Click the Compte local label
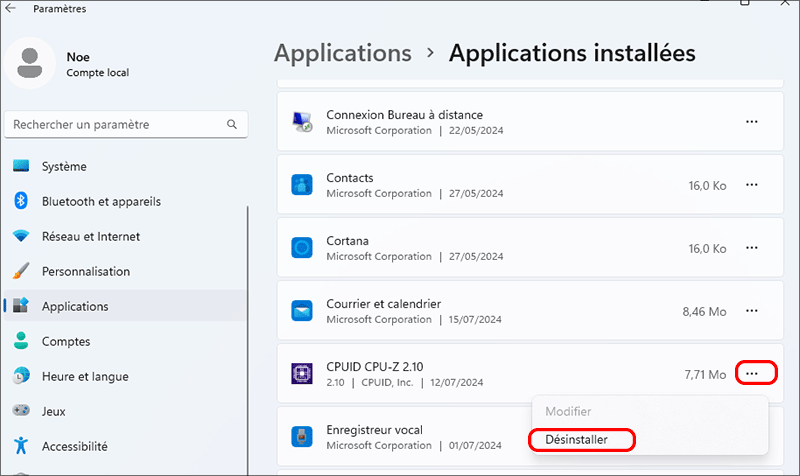Image resolution: width=800 pixels, height=476 pixels. click(x=97, y=72)
